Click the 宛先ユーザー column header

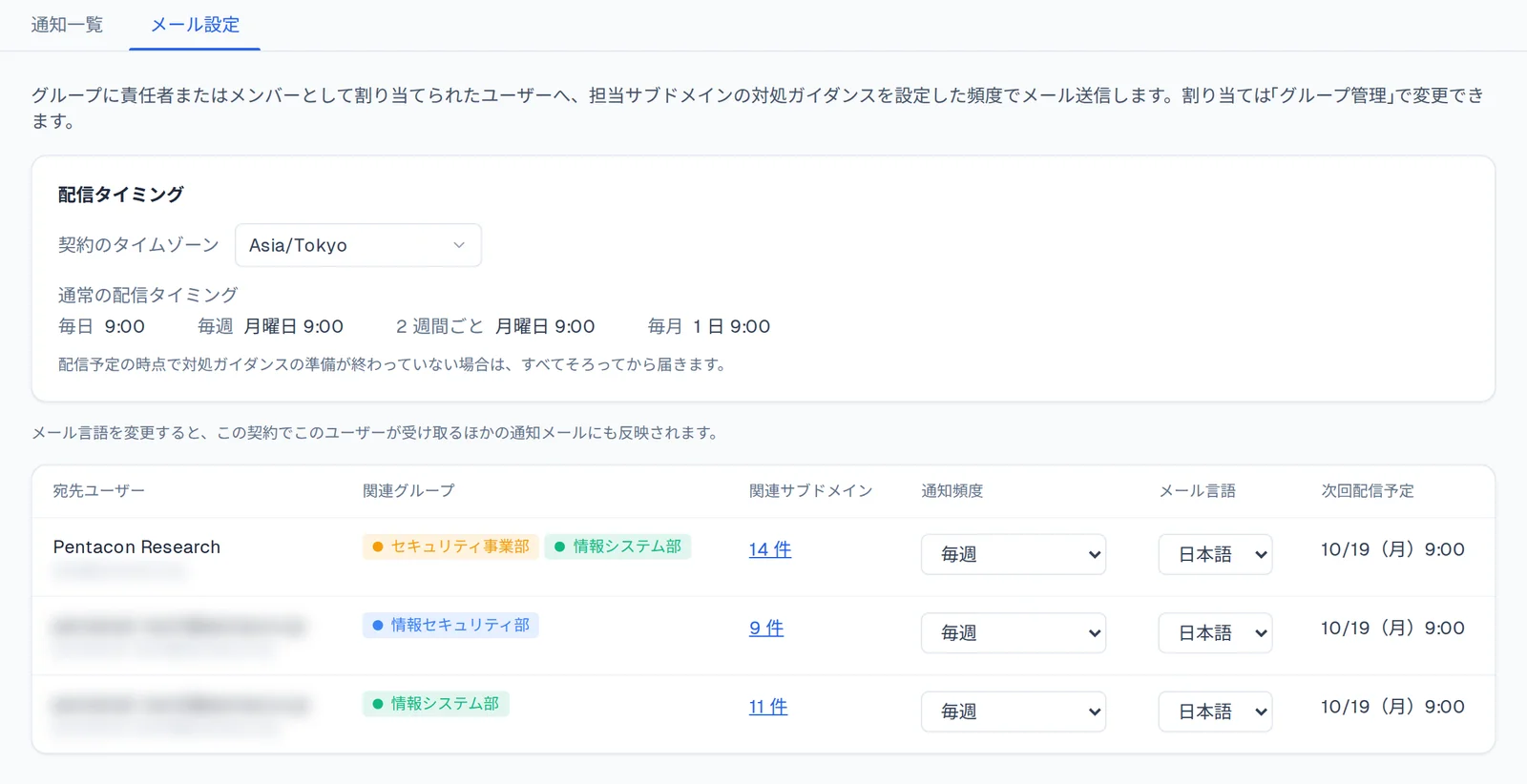pos(99,491)
